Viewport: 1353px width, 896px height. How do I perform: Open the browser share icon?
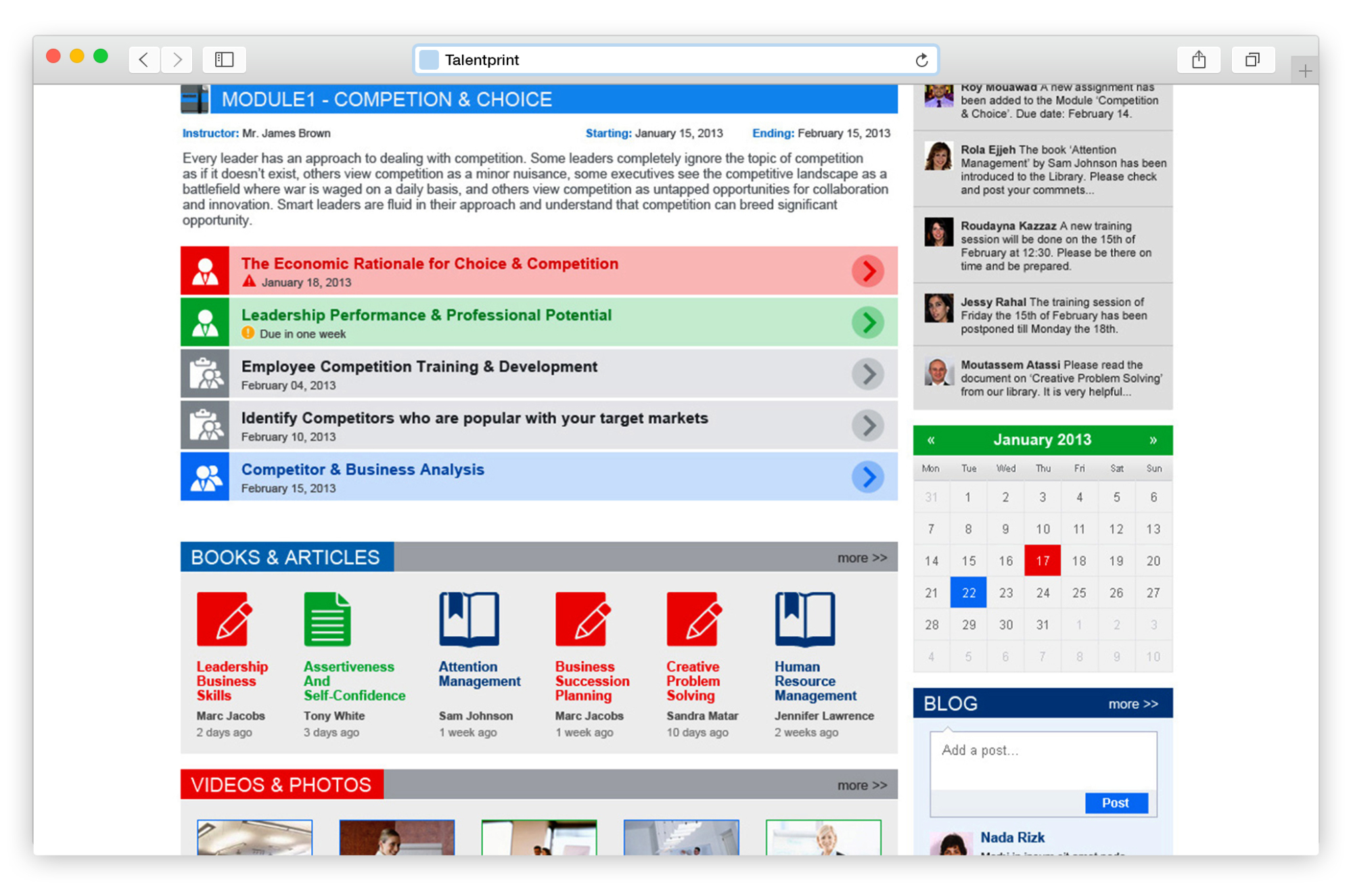[x=1199, y=60]
